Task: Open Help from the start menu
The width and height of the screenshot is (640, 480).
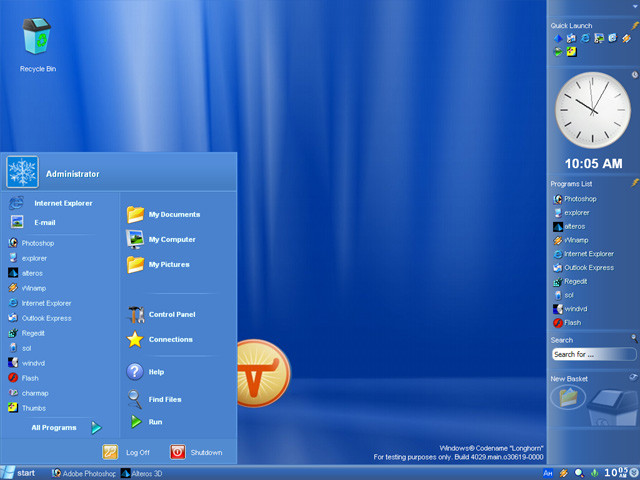Action: (x=145, y=372)
